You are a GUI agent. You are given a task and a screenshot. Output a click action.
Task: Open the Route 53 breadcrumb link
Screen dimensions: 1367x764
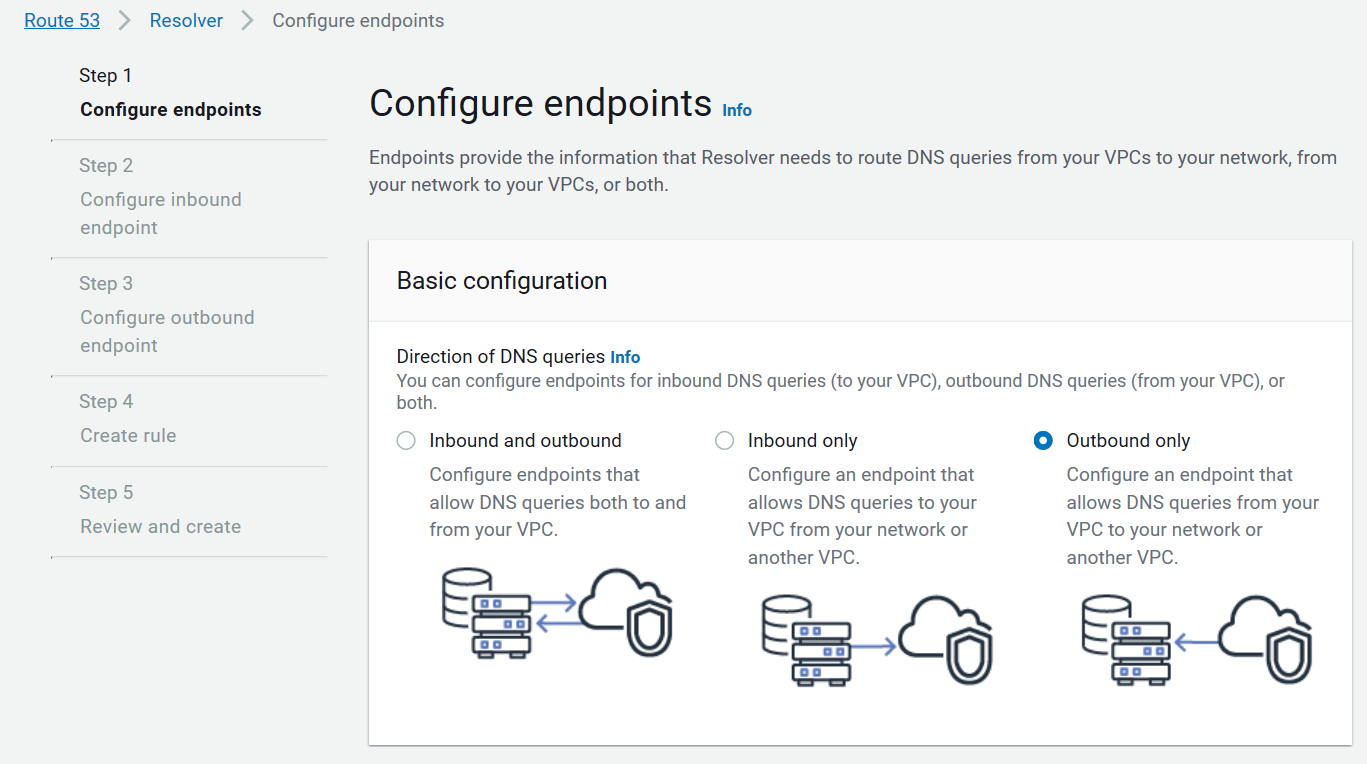coord(62,21)
